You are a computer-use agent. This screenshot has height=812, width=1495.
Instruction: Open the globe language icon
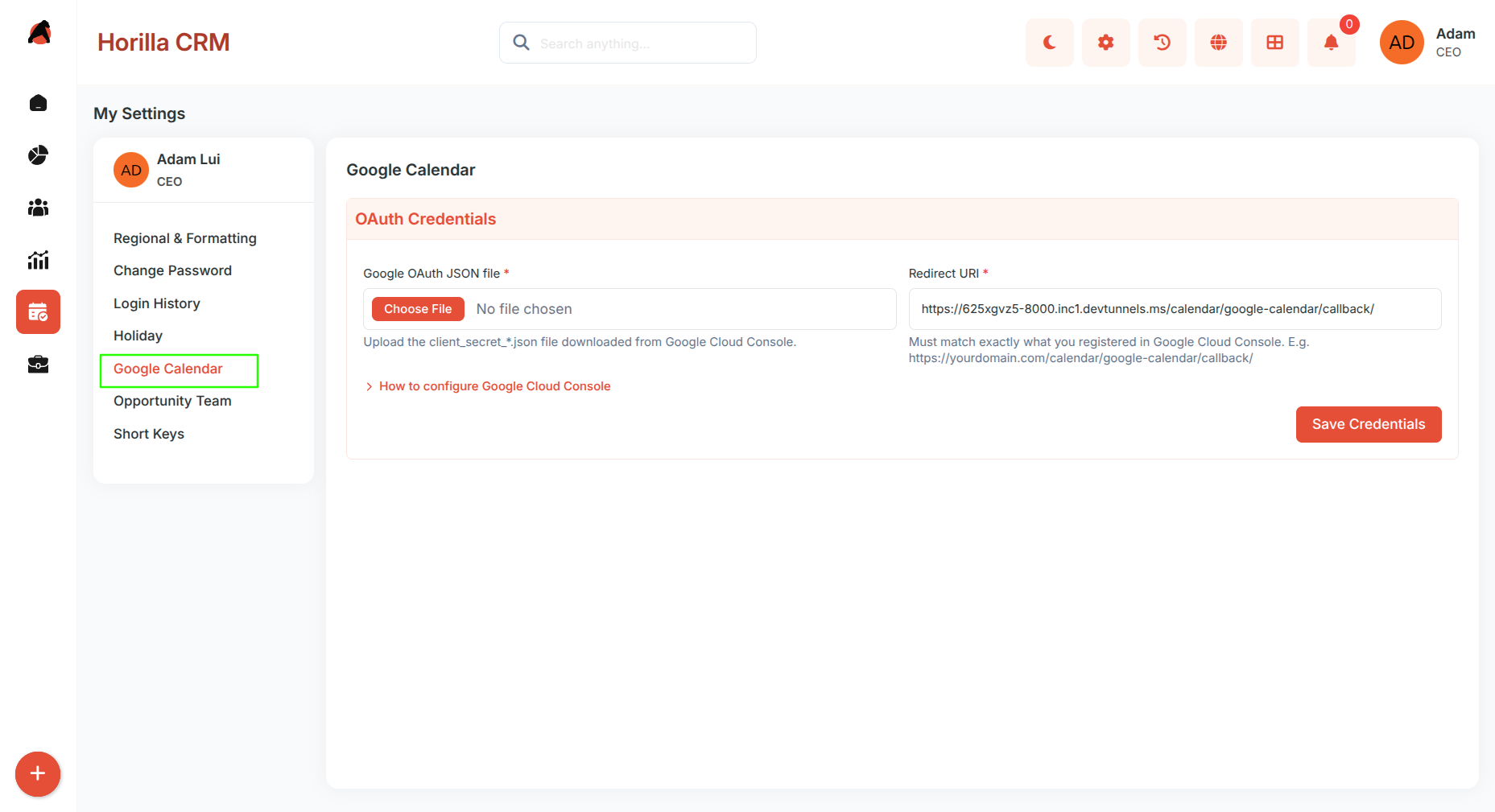click(1219, 43)
